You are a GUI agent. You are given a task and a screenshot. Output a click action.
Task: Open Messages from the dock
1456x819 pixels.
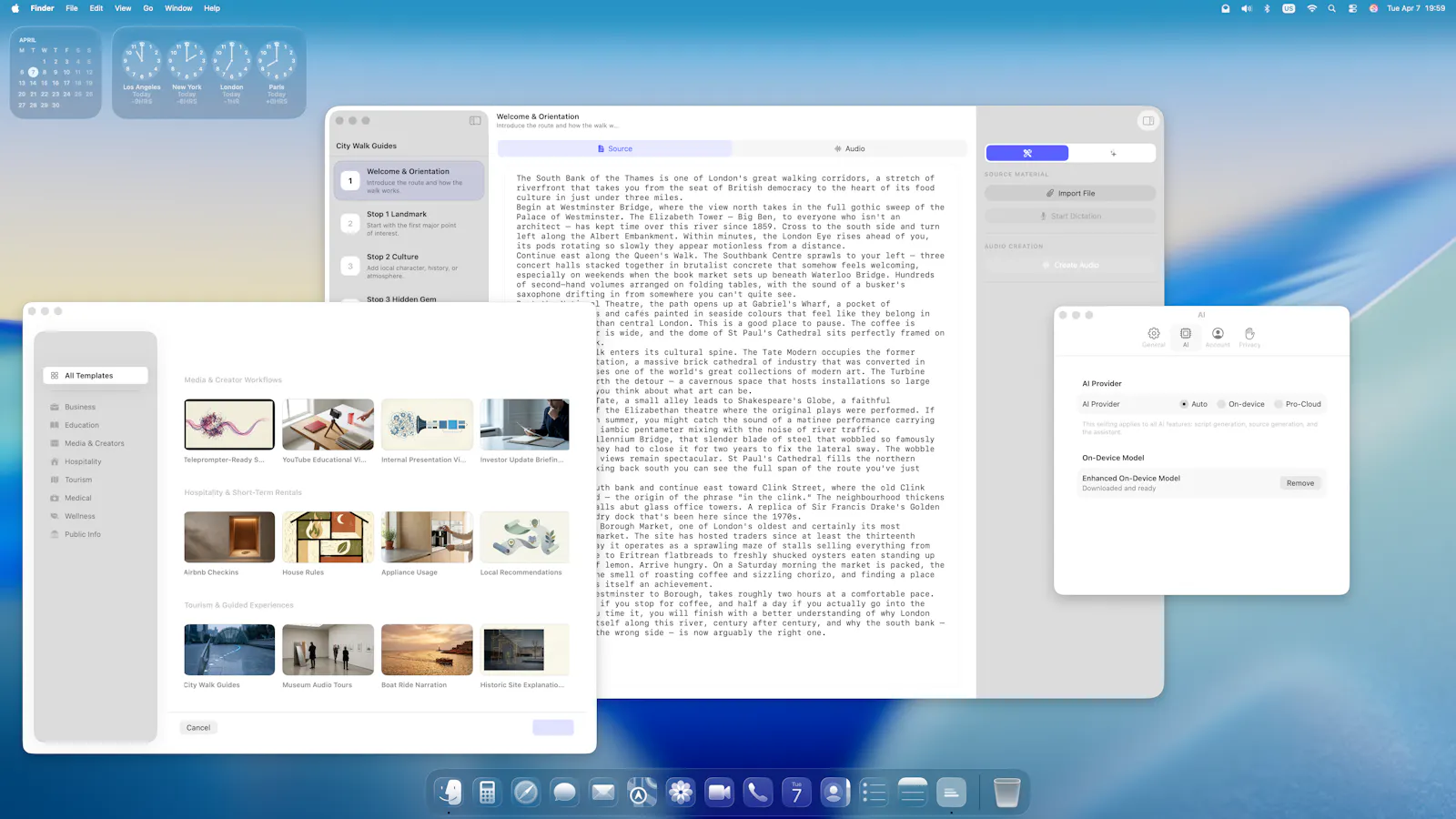point(564,792)
